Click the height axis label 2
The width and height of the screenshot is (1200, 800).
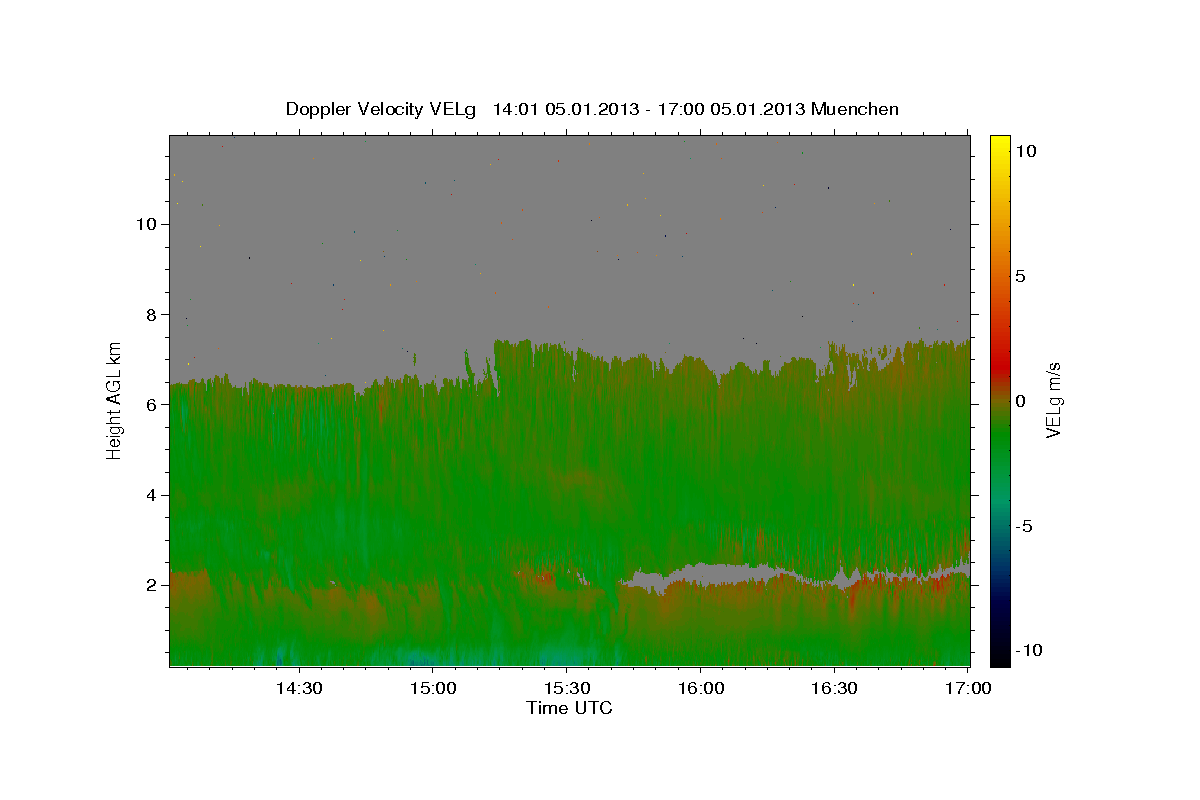[x=153, y=585]
